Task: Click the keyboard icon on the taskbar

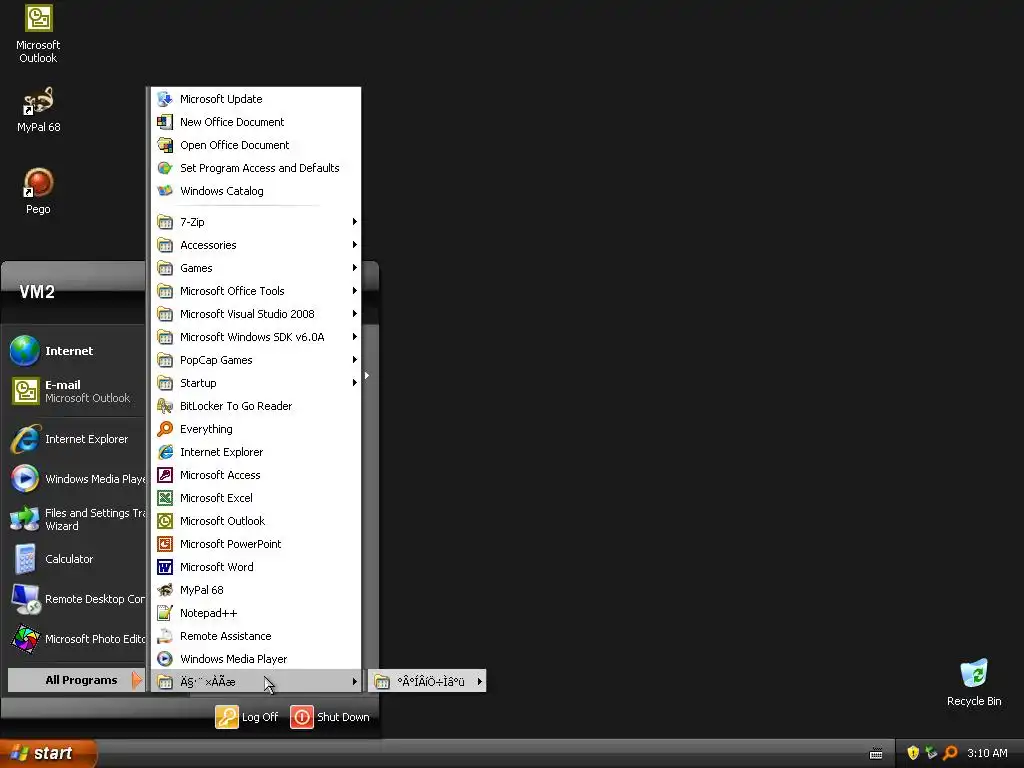Action: pos(876,754)
